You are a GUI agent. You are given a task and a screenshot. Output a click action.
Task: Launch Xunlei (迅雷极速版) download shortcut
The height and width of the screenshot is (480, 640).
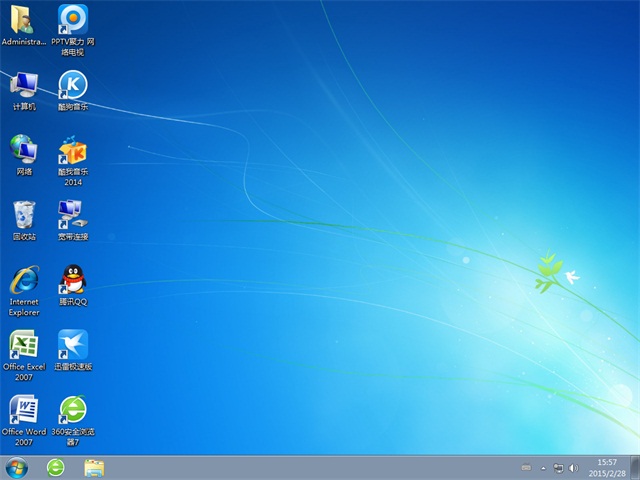click(x=72, y=344)
